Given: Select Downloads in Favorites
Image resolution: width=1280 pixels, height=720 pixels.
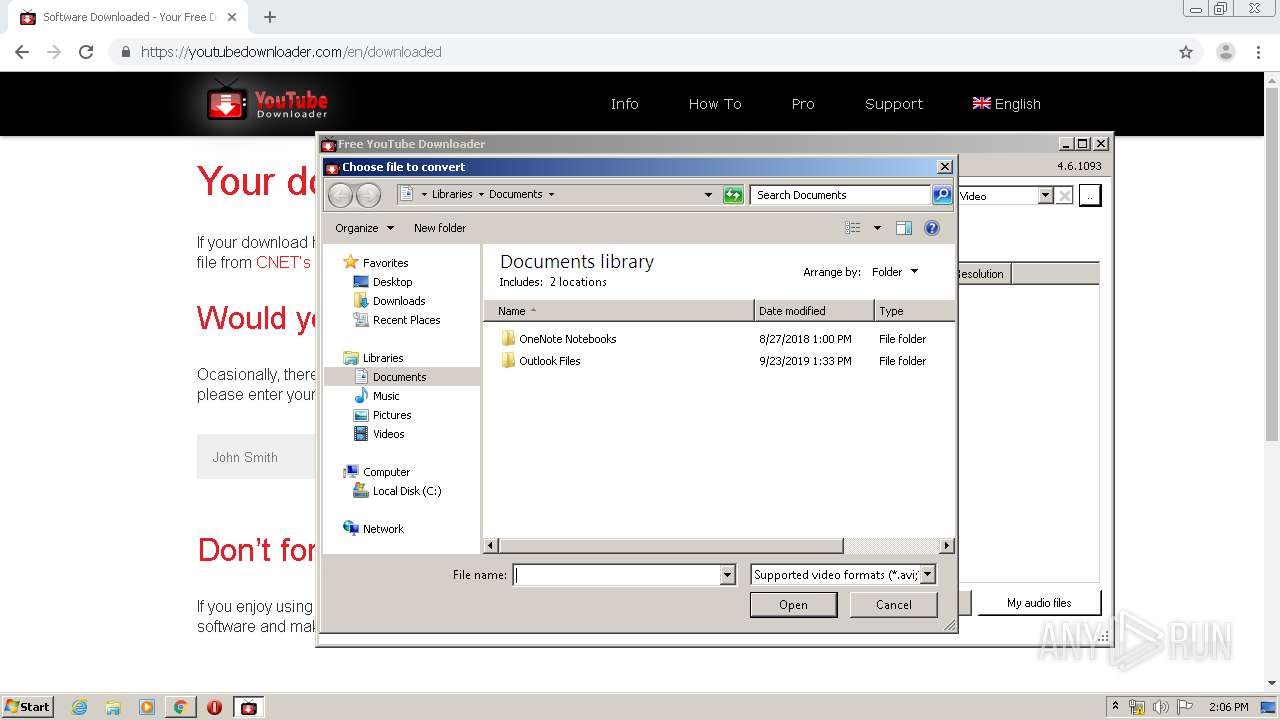Looking at the screenshot, I should pos(399,301).
